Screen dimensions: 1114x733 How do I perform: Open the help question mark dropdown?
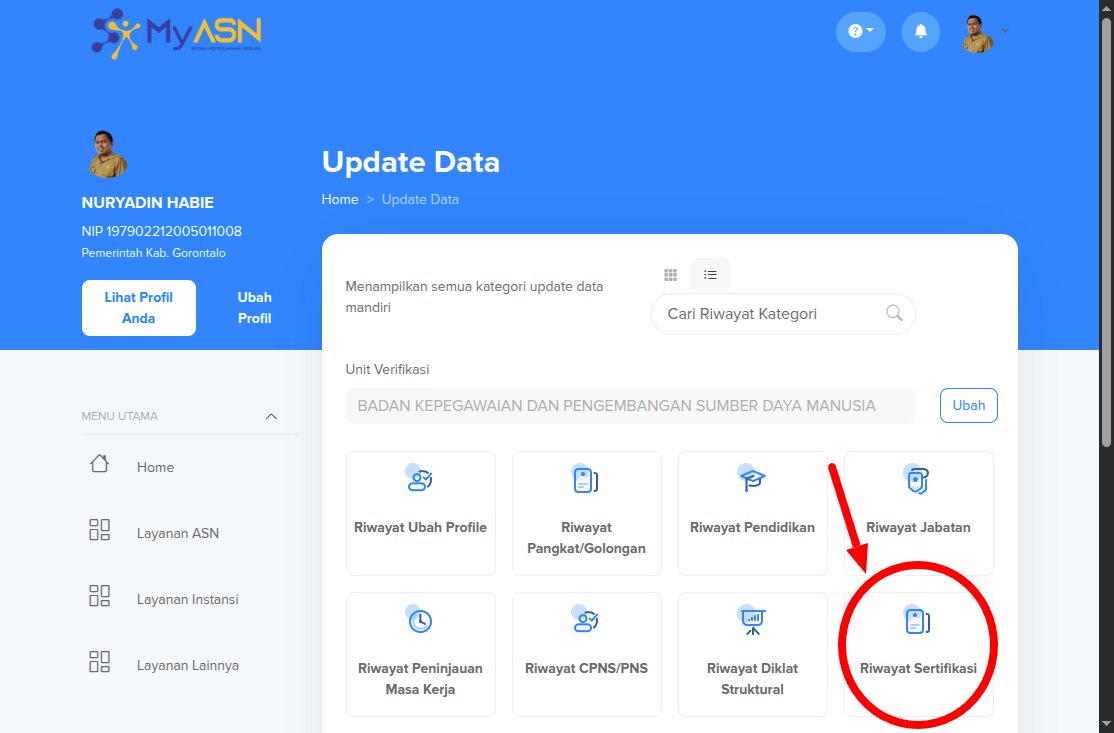click(x=860, y=32)
